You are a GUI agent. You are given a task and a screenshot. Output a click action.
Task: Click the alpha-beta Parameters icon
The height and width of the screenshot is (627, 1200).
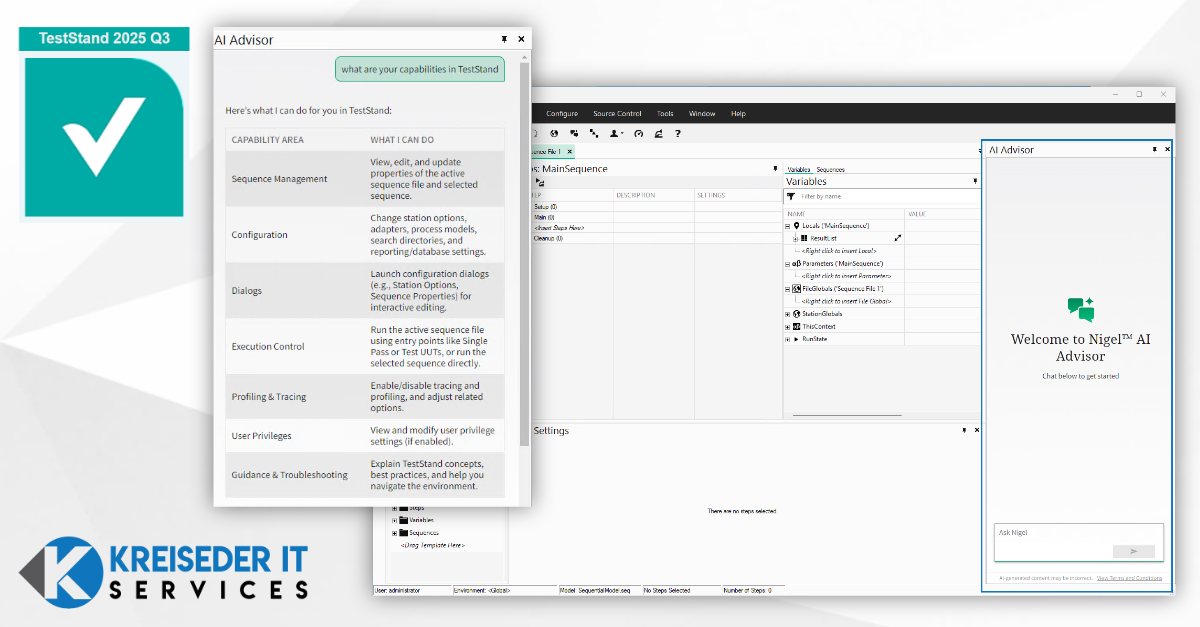796,263
